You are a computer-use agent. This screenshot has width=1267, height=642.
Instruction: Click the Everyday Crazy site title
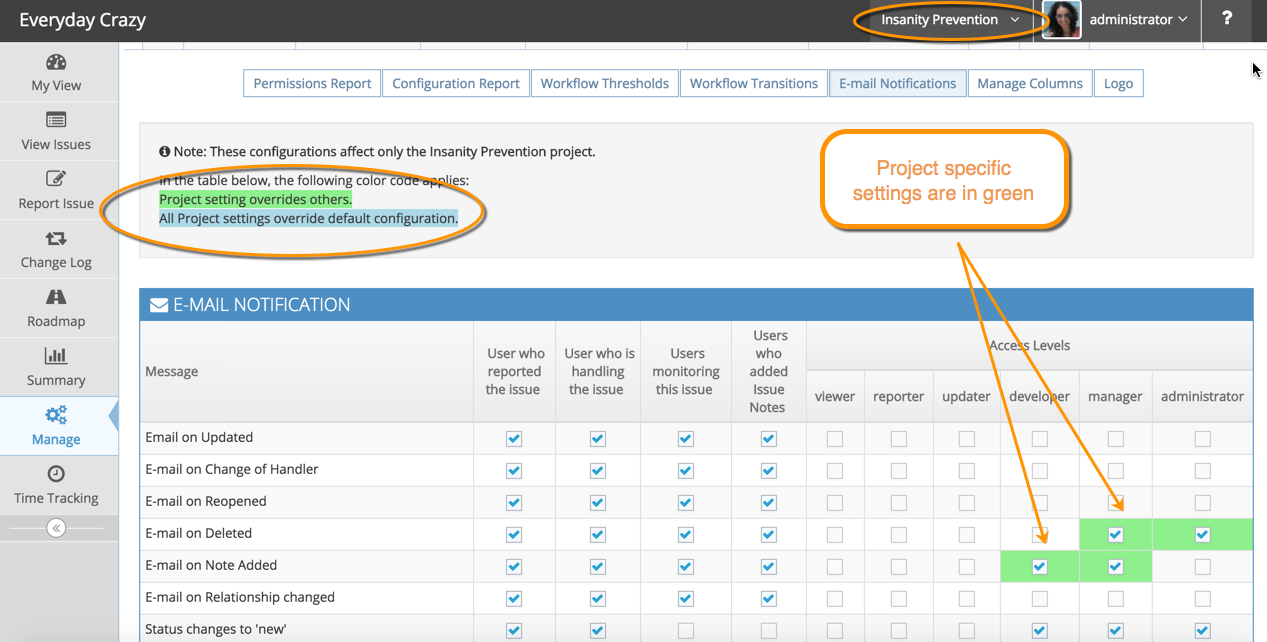(x=82, y=20)
